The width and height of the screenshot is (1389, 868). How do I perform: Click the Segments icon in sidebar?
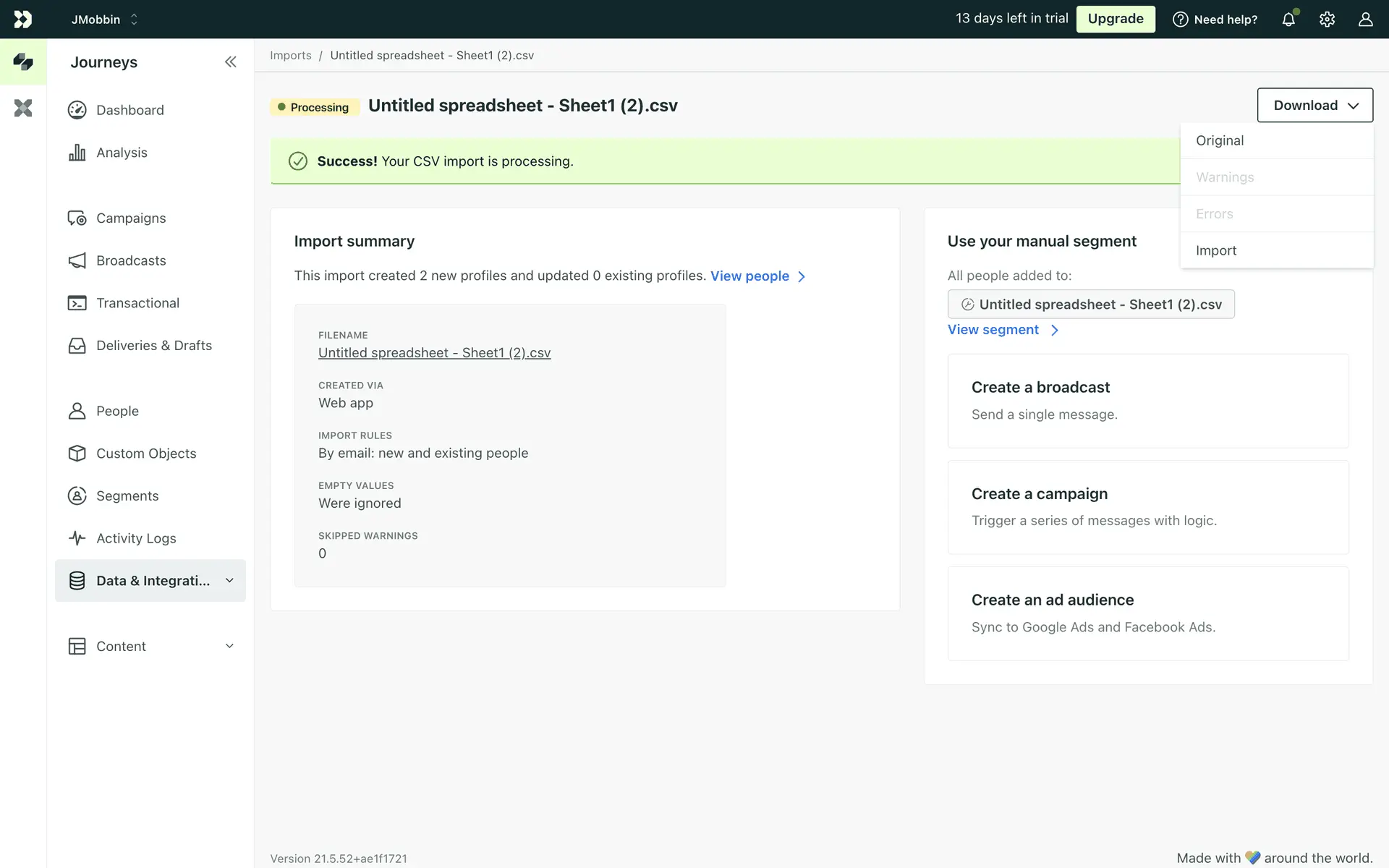pos(77,495)
